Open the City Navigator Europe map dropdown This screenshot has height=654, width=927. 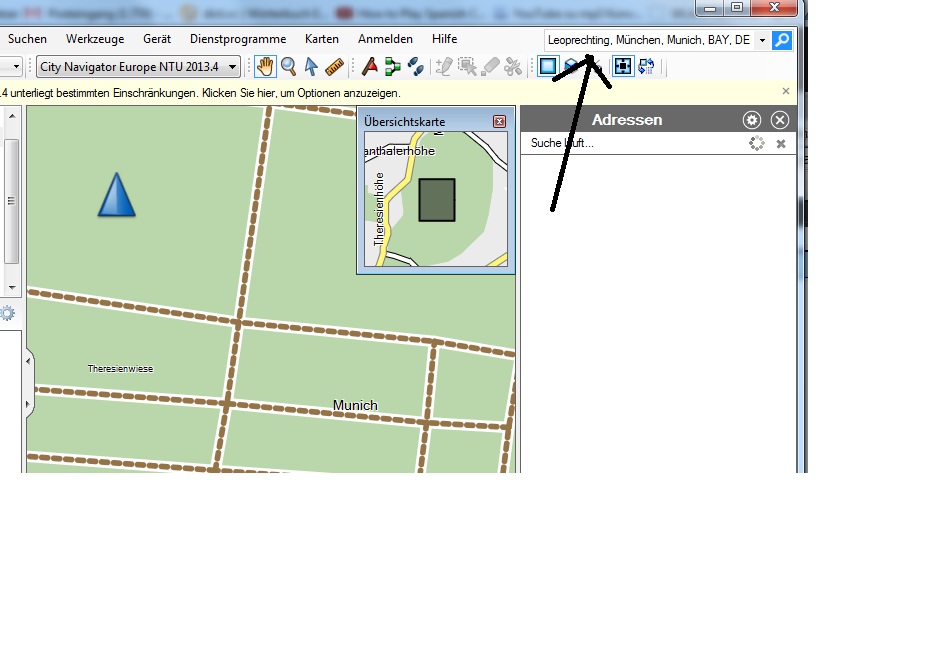click(x=139, y=67)
